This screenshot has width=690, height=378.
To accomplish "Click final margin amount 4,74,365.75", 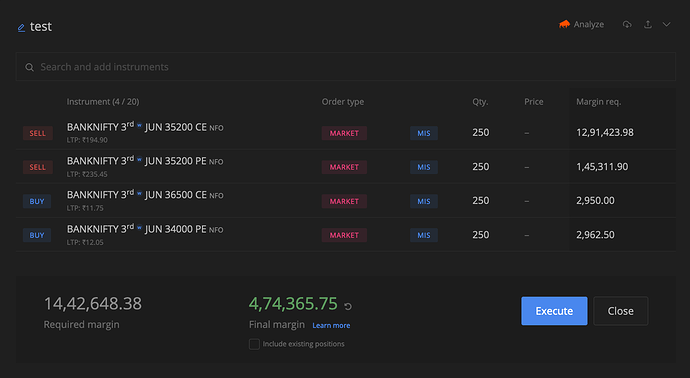I will coord(293,304).
